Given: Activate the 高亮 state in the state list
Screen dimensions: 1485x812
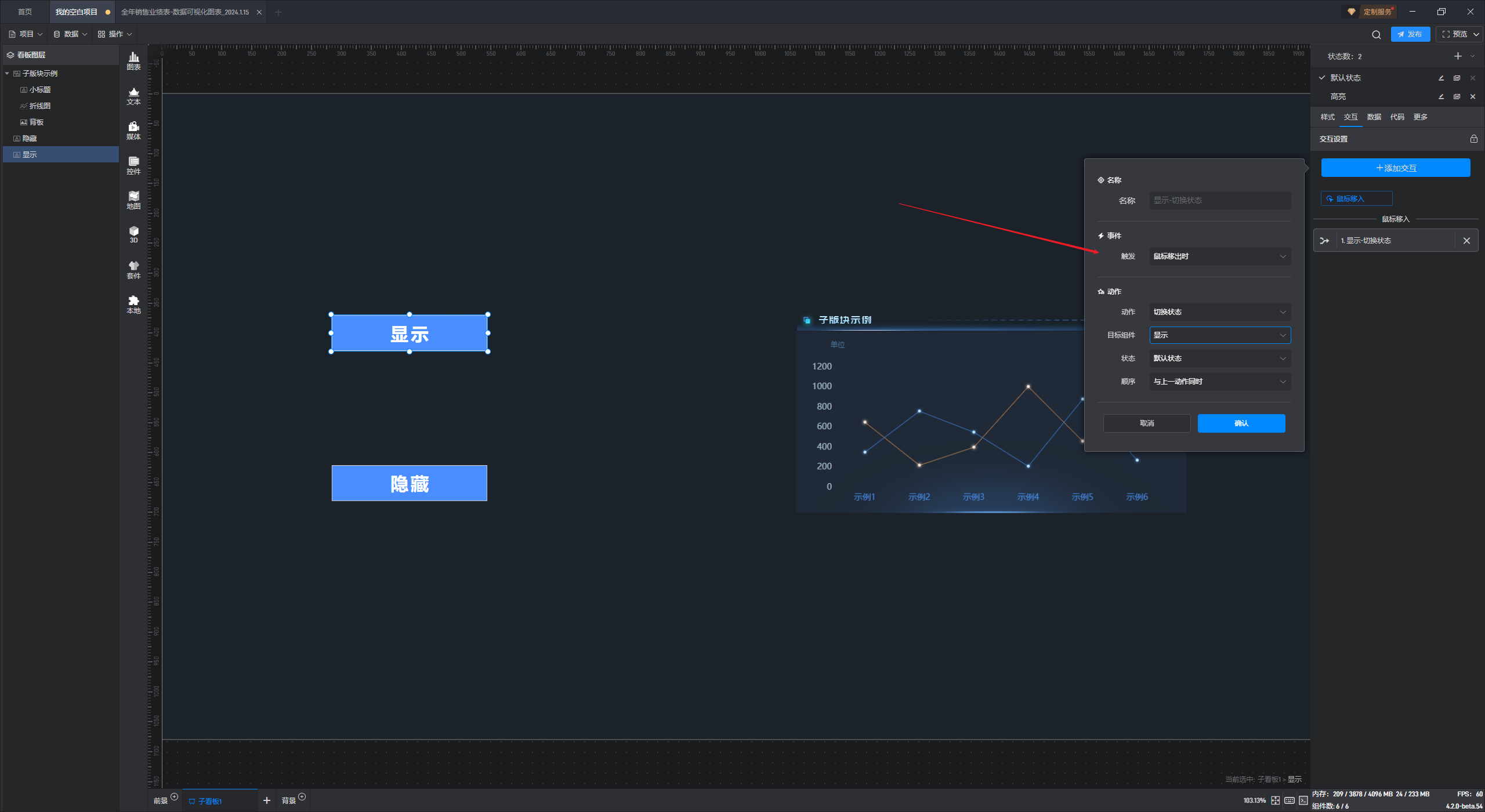Looking at the screenshot, I should (1338, 97).
